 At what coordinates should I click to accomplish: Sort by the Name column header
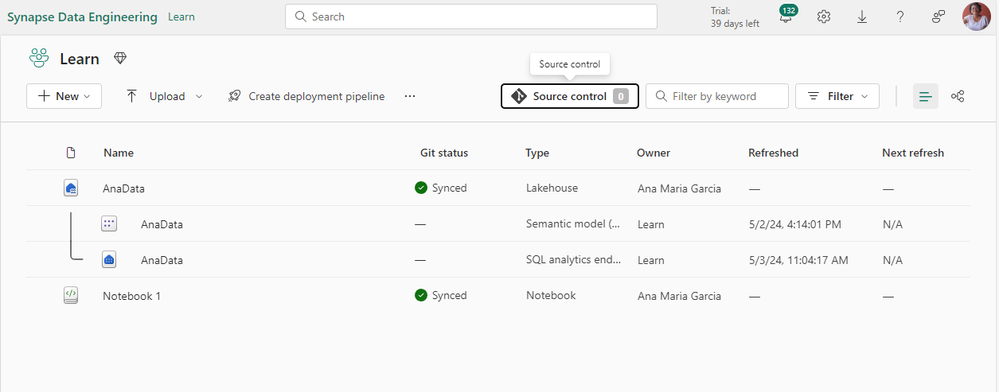(119, 153)
